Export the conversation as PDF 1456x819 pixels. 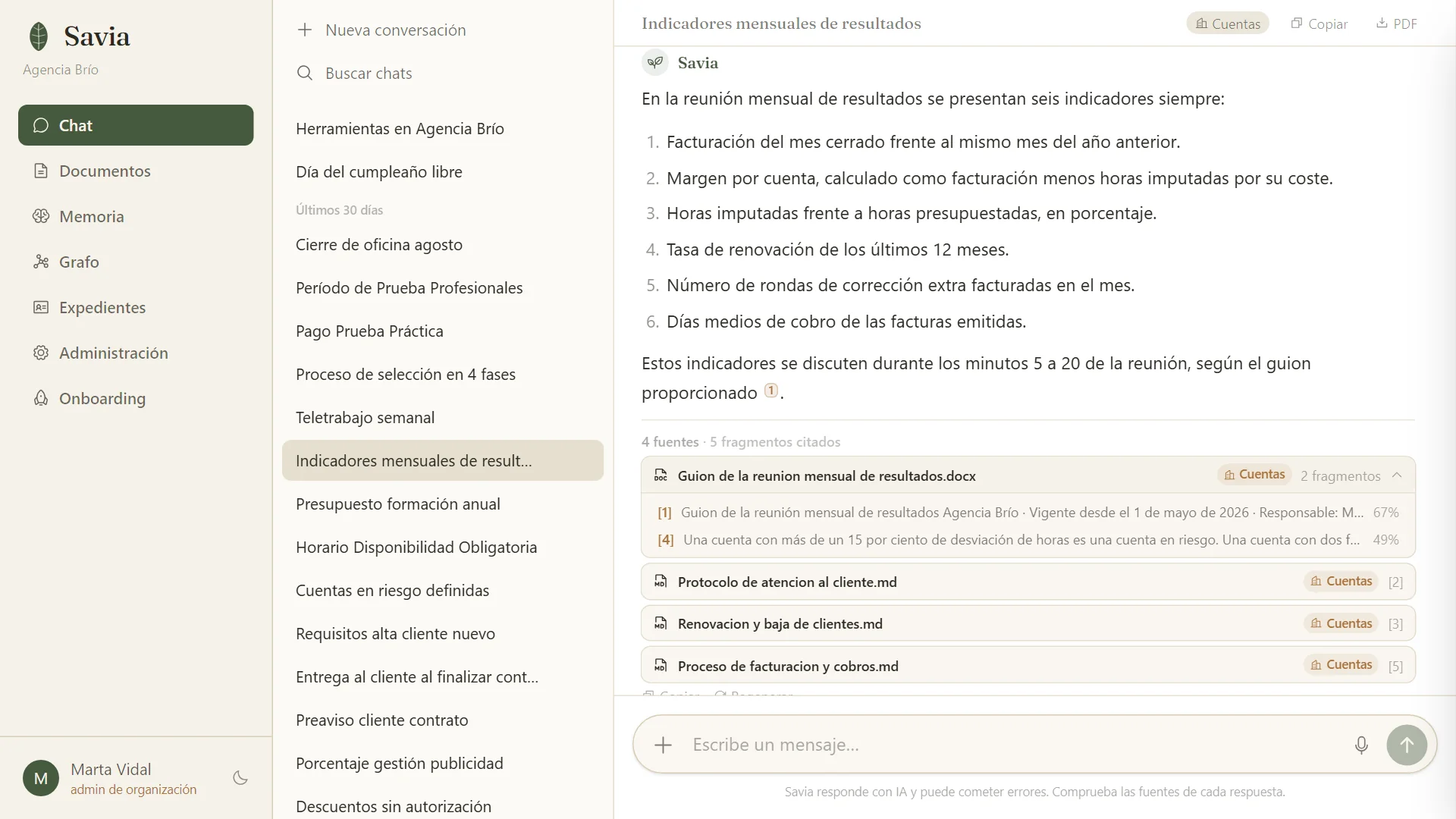coord(1397,24)
